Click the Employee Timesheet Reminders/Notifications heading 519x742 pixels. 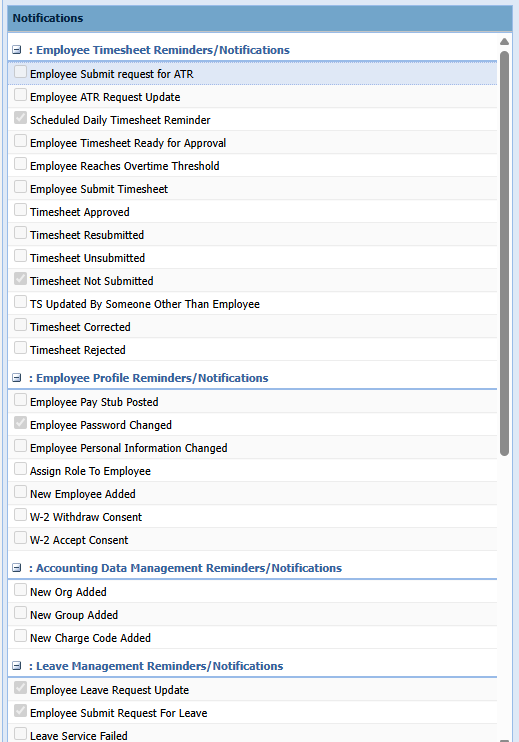(163, 50)
